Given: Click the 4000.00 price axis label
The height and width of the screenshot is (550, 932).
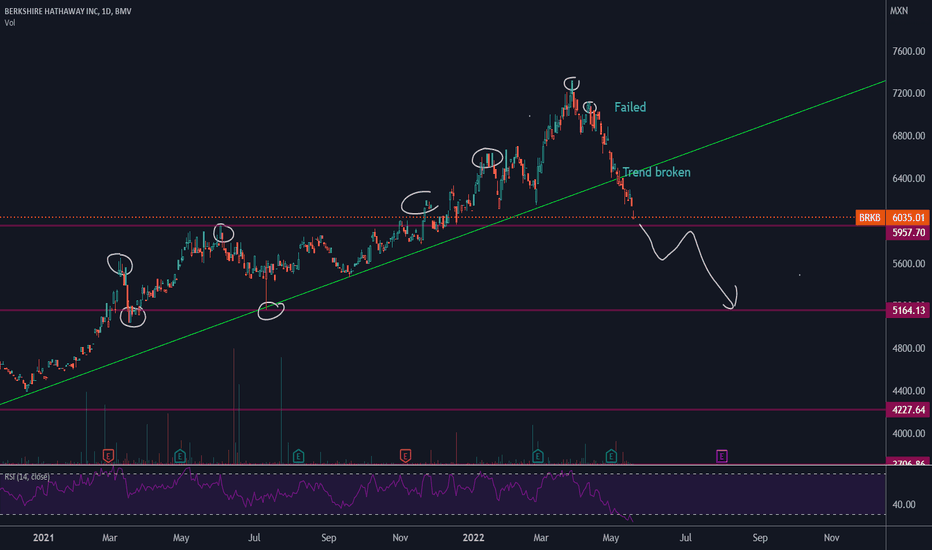Looking at the screenshot, I should pos(908,433).
